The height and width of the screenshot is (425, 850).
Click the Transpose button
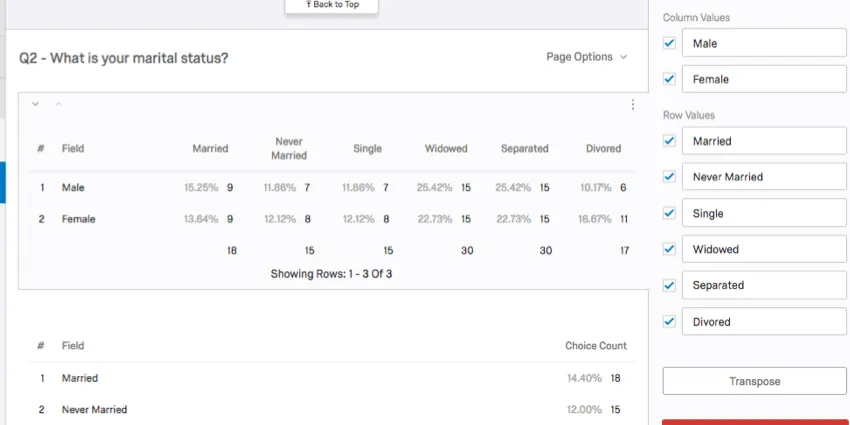754,381
